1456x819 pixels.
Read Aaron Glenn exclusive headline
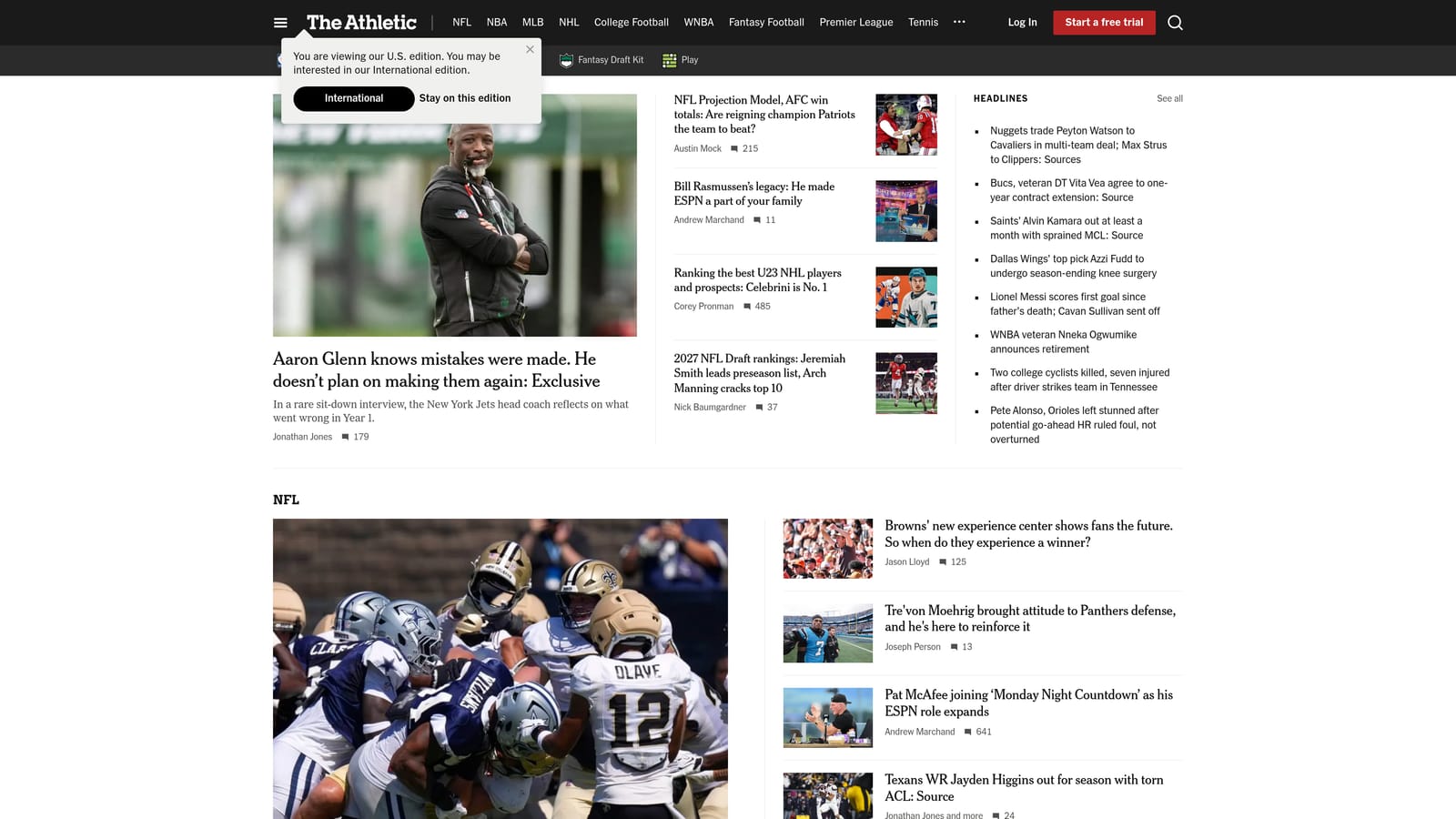pyautogui.click(x=437, y=369)
